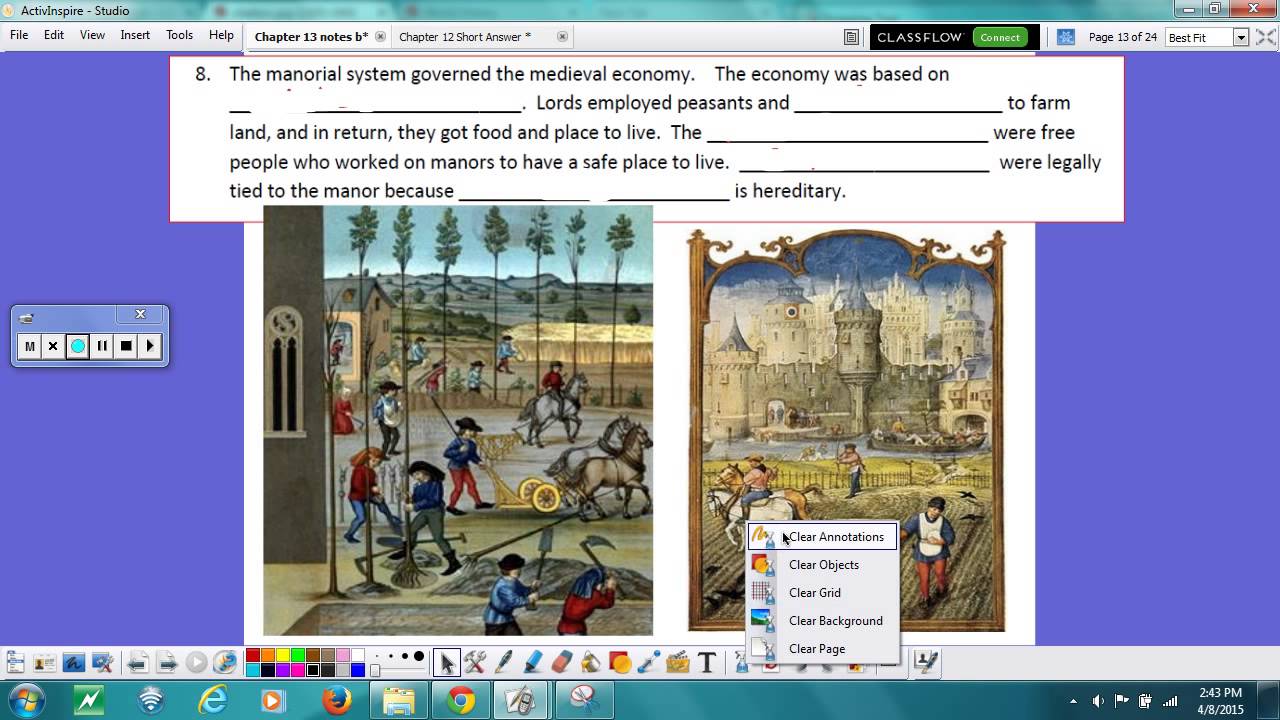Select the largest pen width dot

[x=419, y=657]
